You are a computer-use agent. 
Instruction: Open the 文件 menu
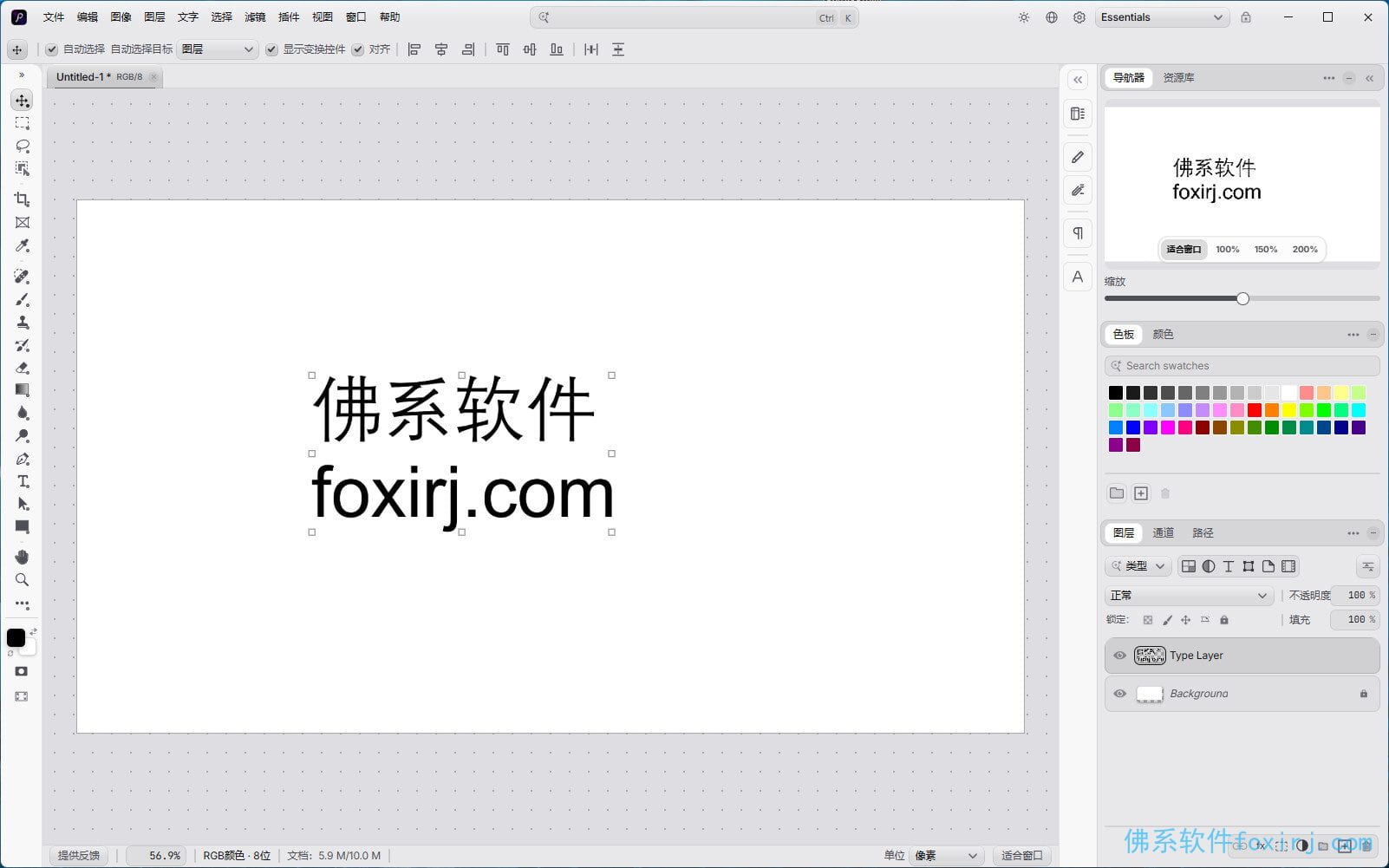tap(54, 17)
